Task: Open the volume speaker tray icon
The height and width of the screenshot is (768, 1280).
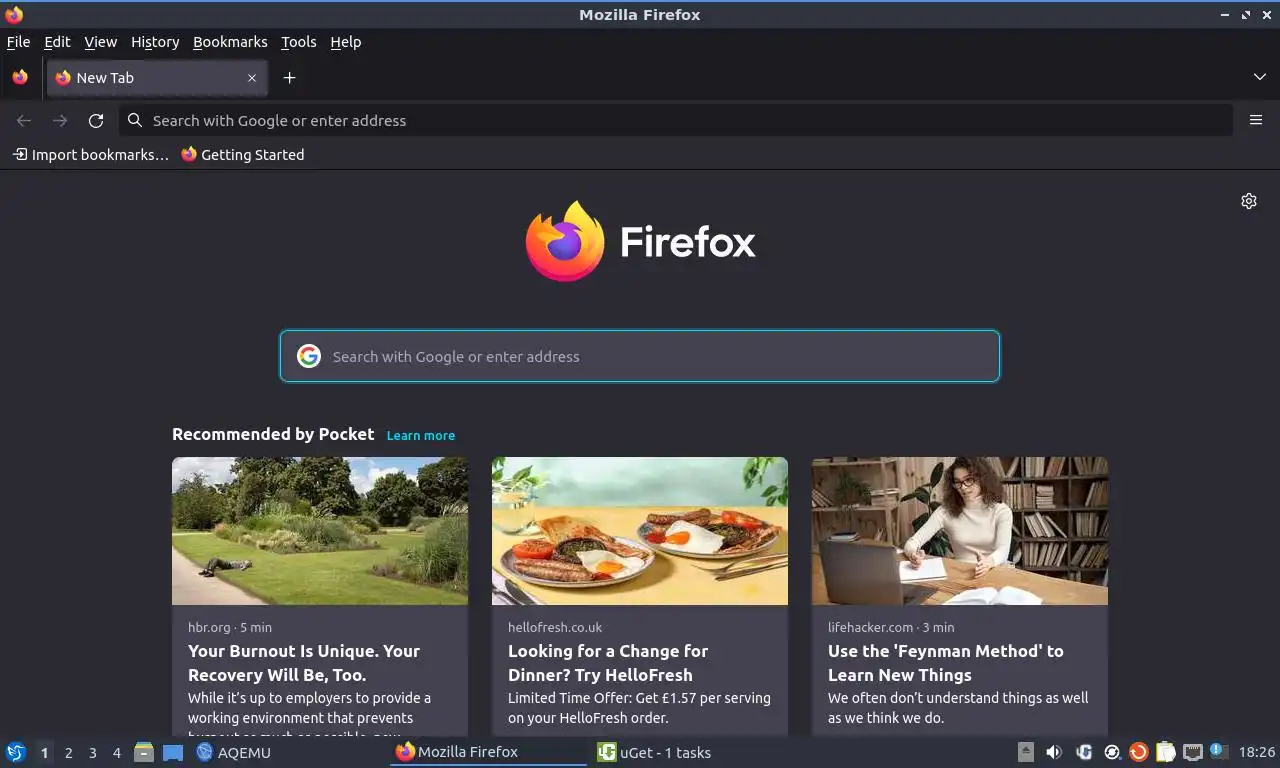Action: point(1054,752)
